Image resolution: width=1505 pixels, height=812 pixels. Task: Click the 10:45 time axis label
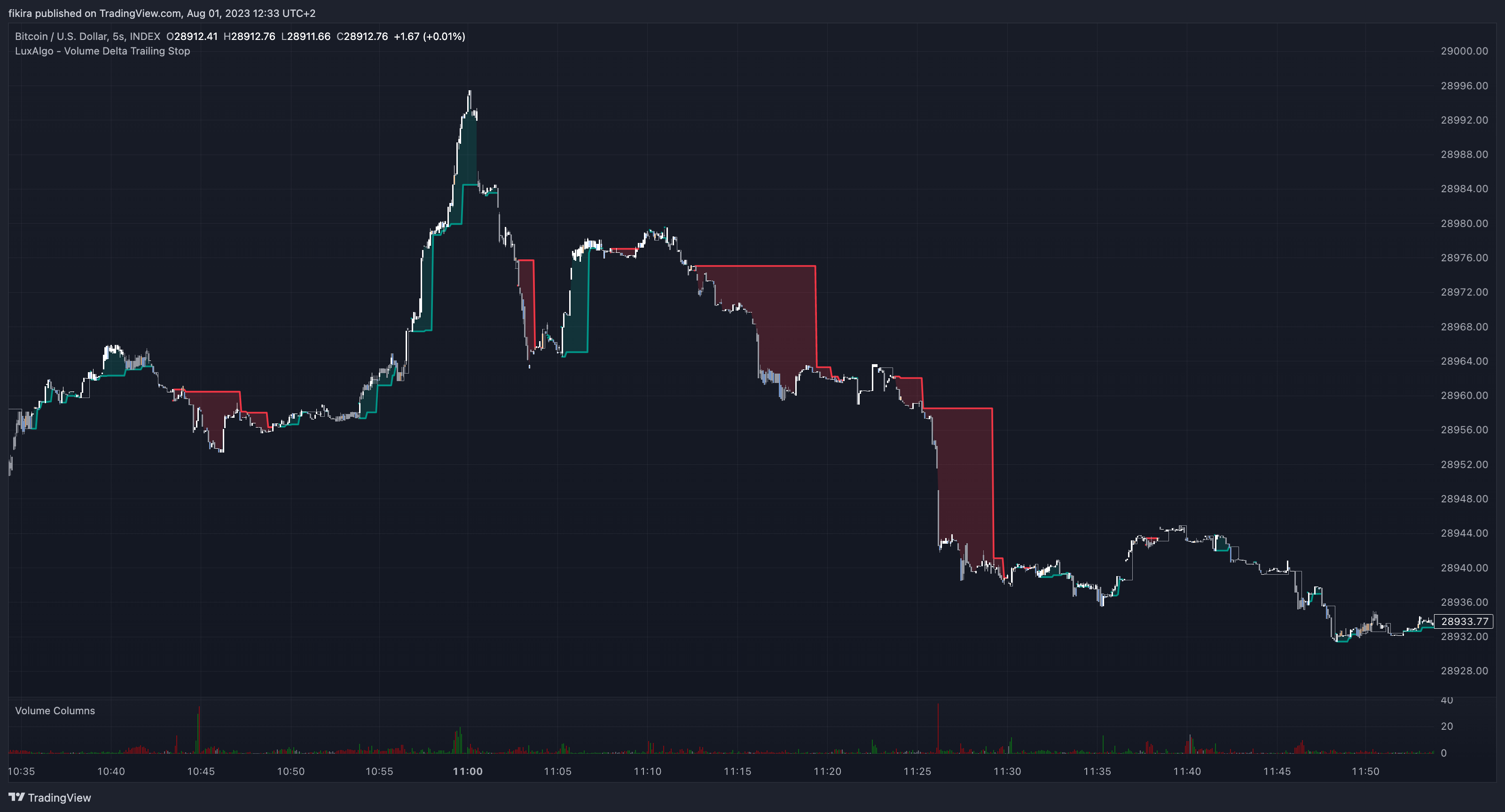click(201, 771)
